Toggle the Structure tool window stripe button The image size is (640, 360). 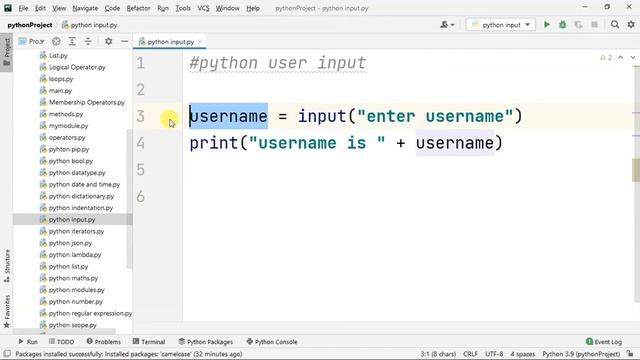click(x=7, y=266)
